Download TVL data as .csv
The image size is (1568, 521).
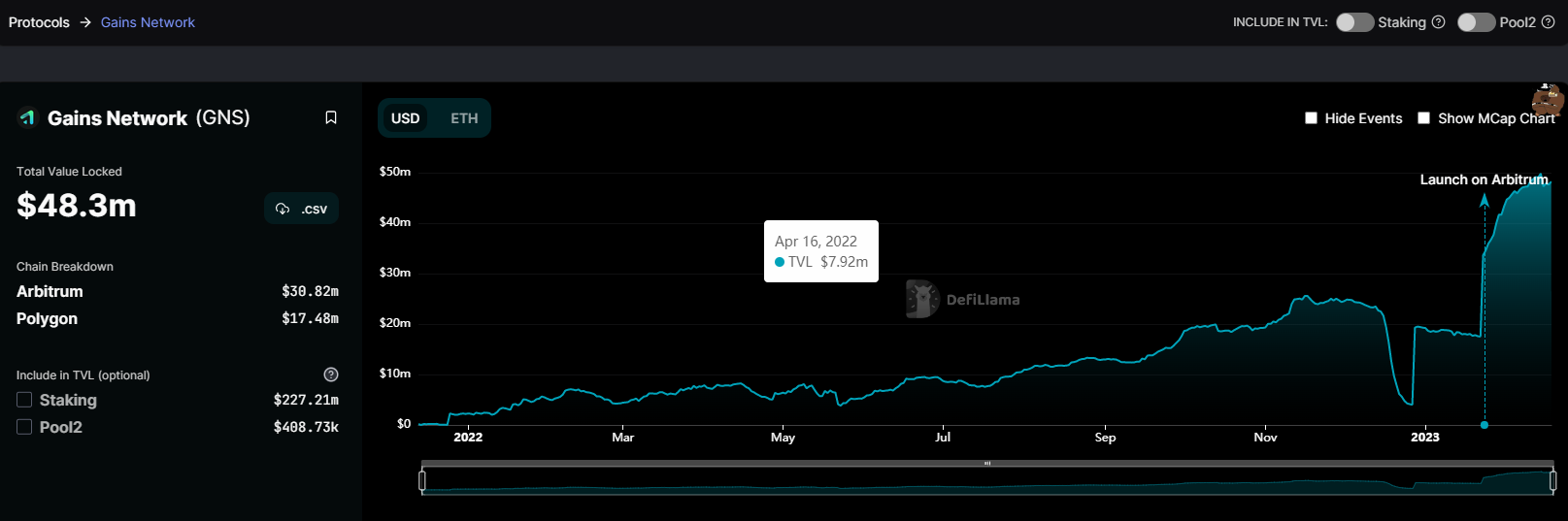pyautogui.click(x=301, y=209)
